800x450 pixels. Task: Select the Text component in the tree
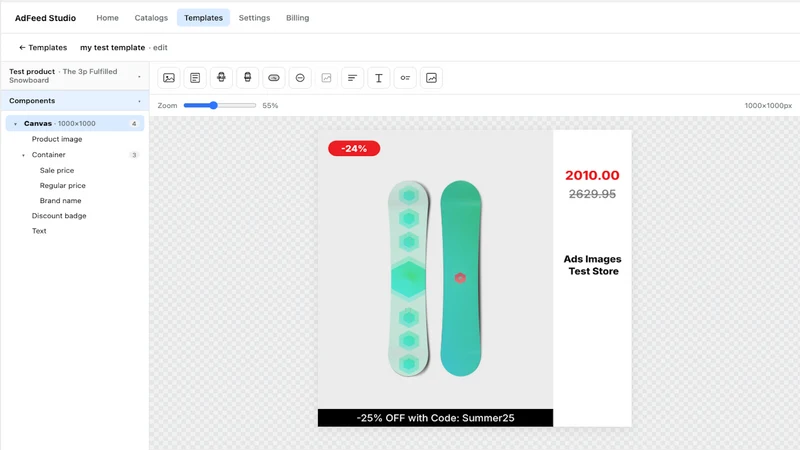[39, 231]
